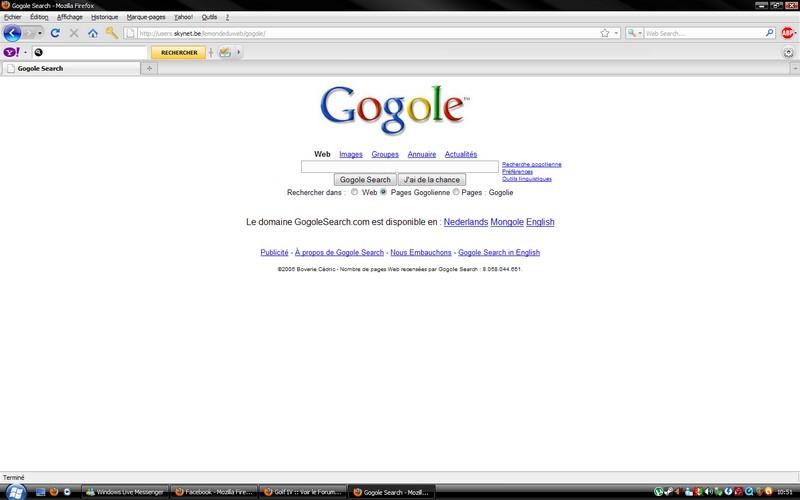Stop loading with the X icon
This screenshot has width=800, height=500.
(x=74, y=33)
